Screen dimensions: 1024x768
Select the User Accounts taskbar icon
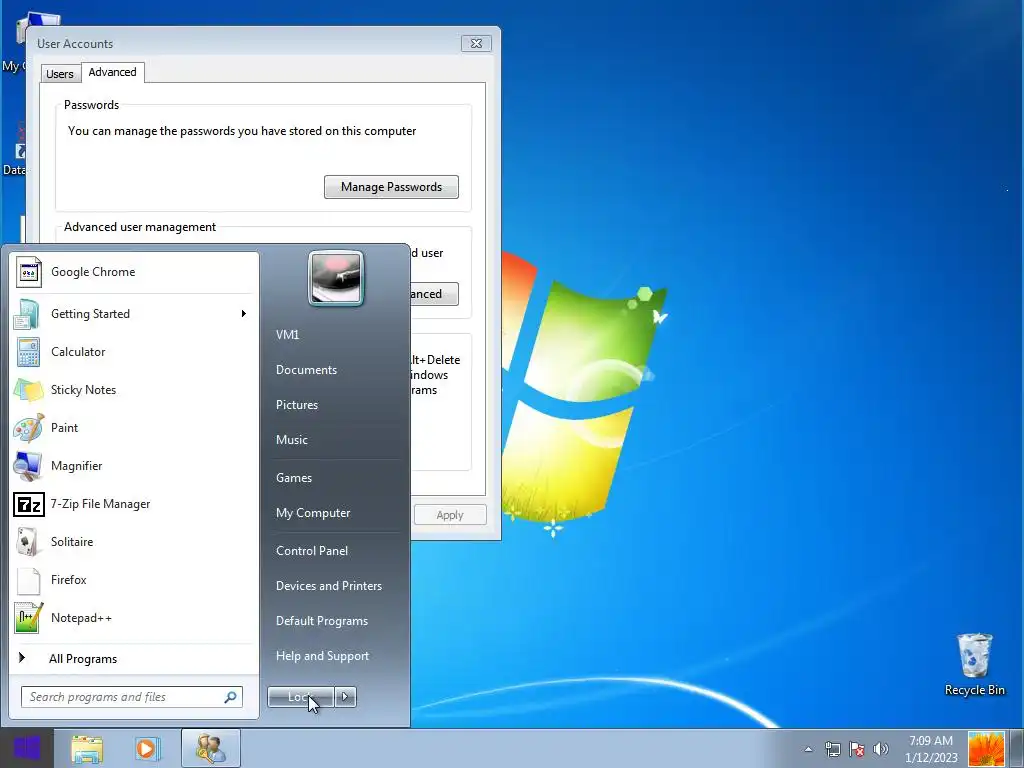coord(210,748)
